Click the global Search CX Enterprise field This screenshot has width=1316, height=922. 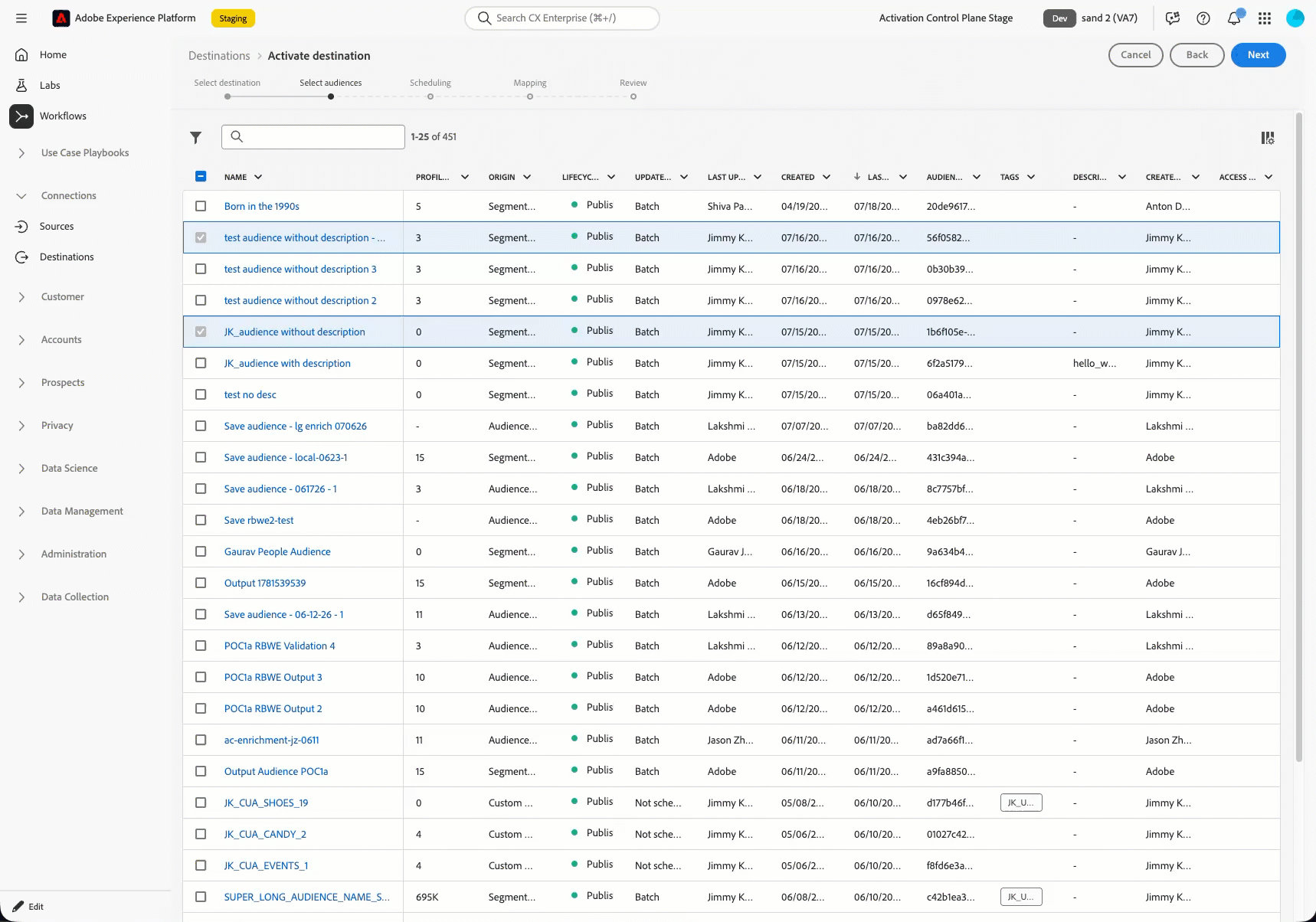tap(562, 18)
